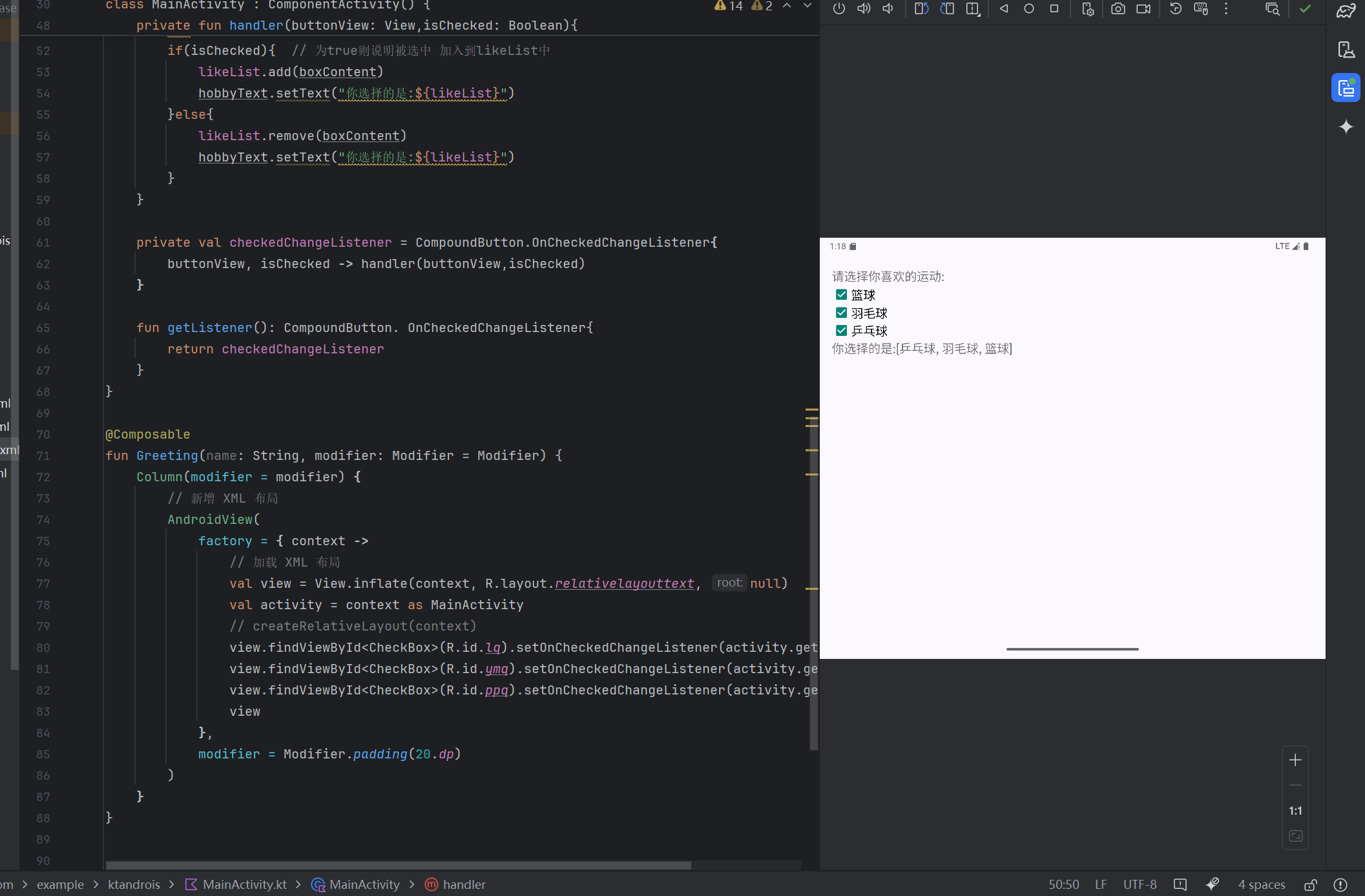
Task: Click the emulator Power button icon
Action: 839,9
